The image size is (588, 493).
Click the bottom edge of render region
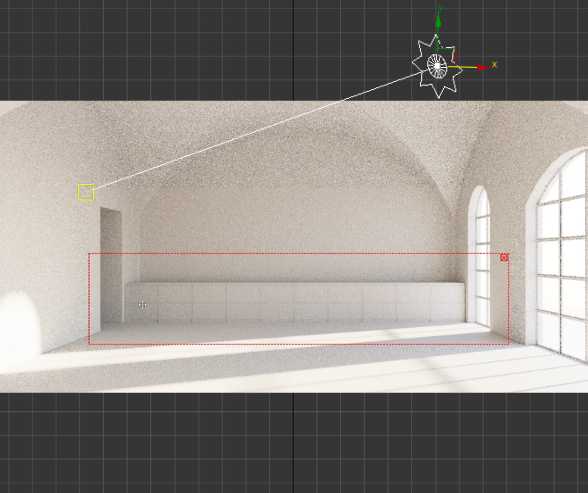tap(298, 344)
